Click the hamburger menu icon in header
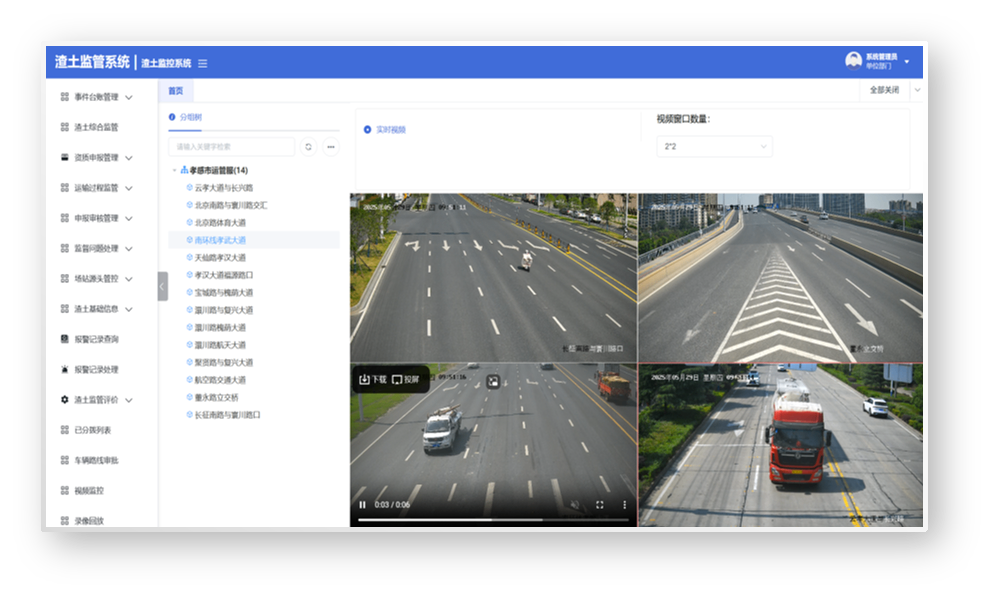The width and height of the screenshot is (993, 597). [x=203, y=63]
